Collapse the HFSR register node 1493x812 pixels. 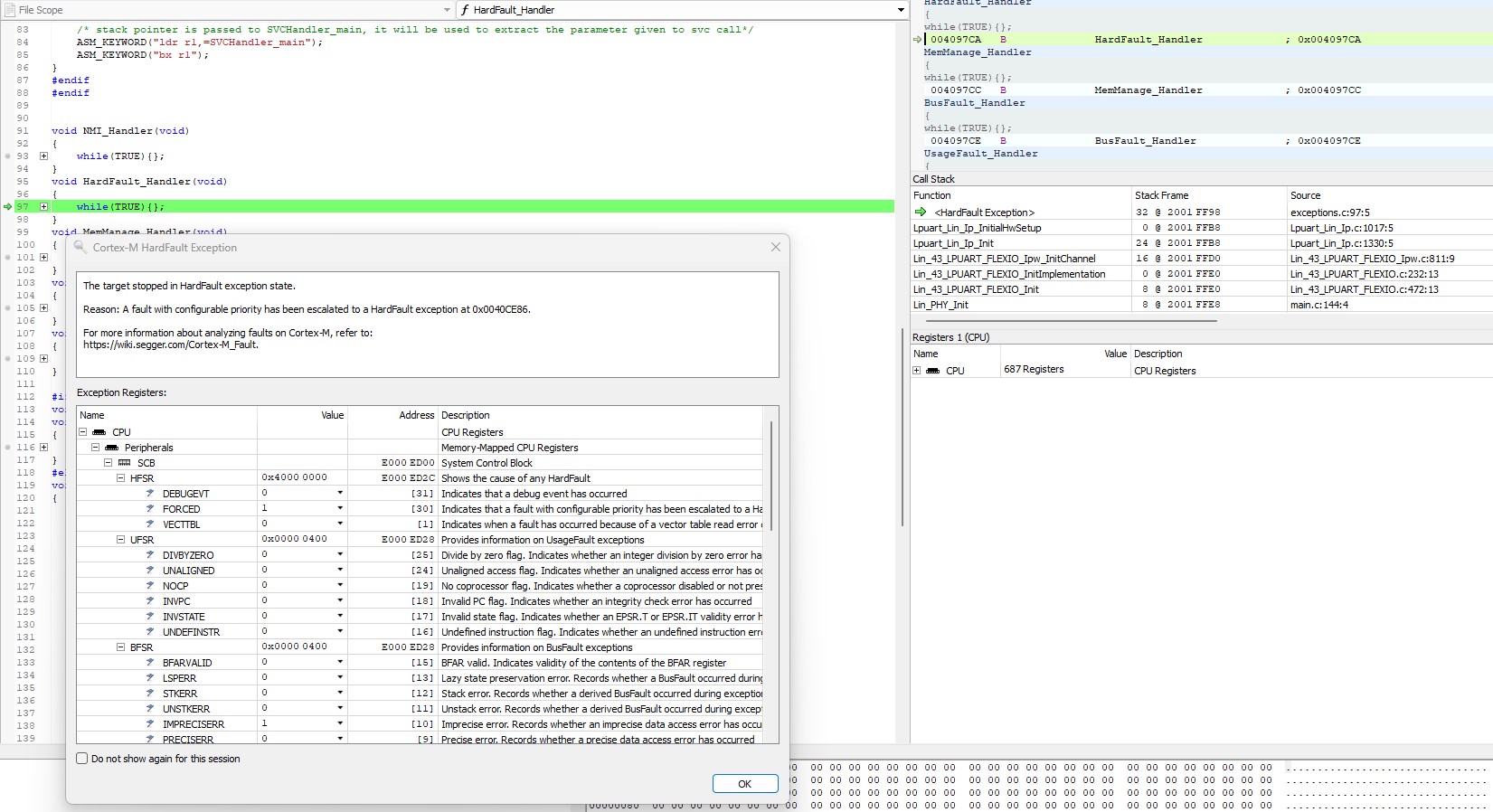point(120,478)
